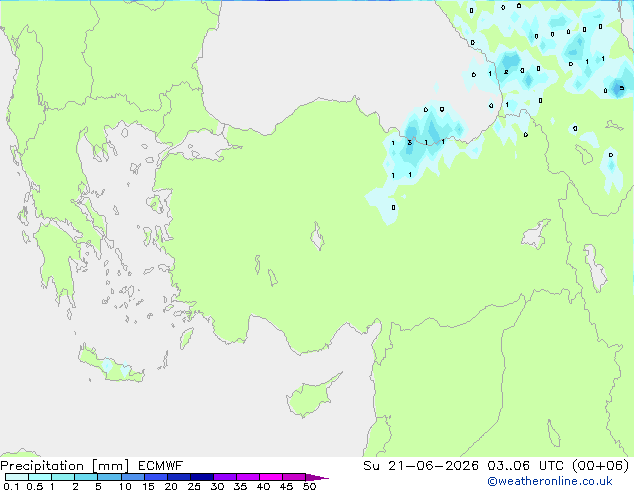Viewport: 634px width, 490px height.
Task: Click the 40–45 mm bright magenta legend swatch
Action: click(x=271, y=477)
